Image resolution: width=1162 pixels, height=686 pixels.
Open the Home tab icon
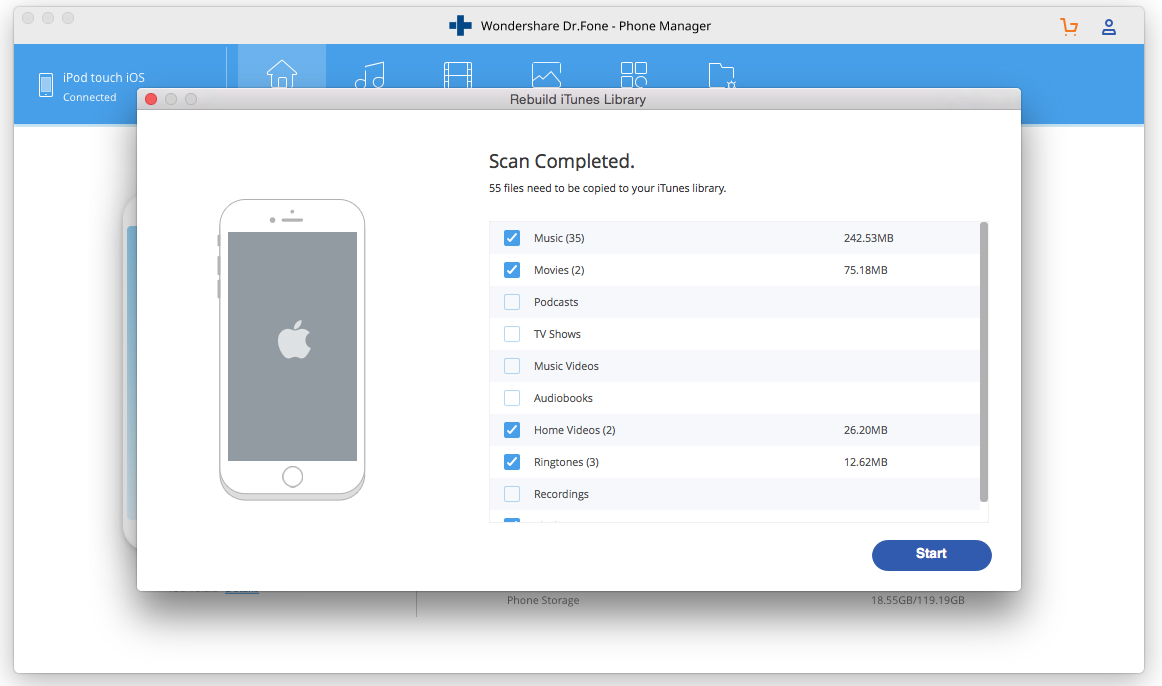282,74
